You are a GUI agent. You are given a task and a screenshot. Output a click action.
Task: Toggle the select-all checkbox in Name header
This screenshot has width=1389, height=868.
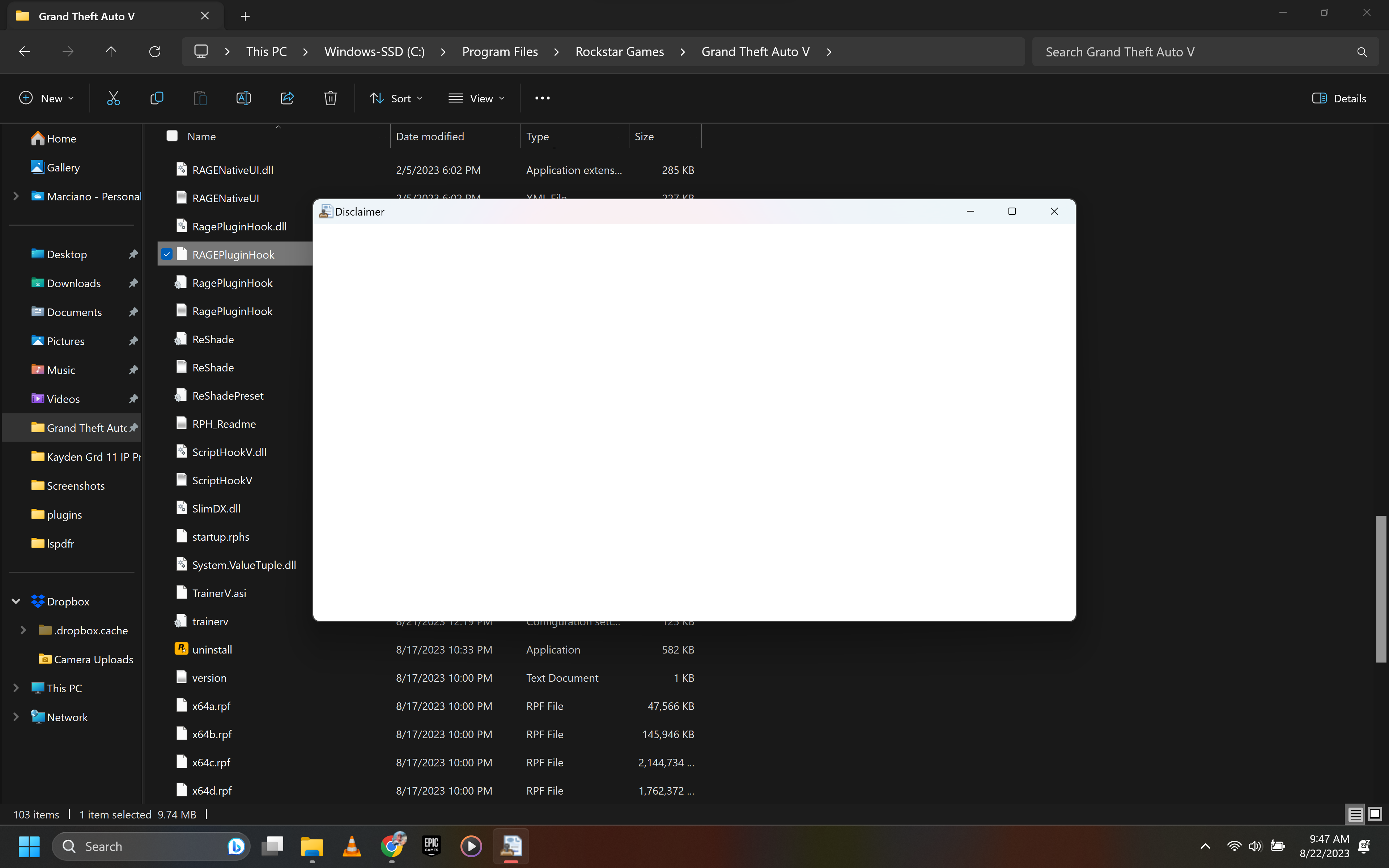pyautogui.click(x=171, y=136)
